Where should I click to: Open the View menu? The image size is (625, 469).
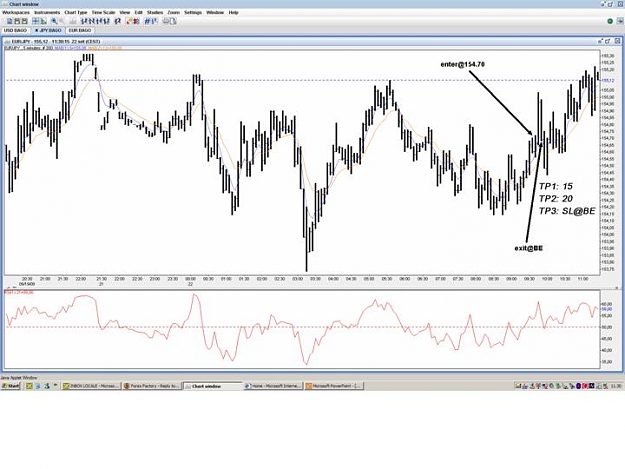point(125,13)
